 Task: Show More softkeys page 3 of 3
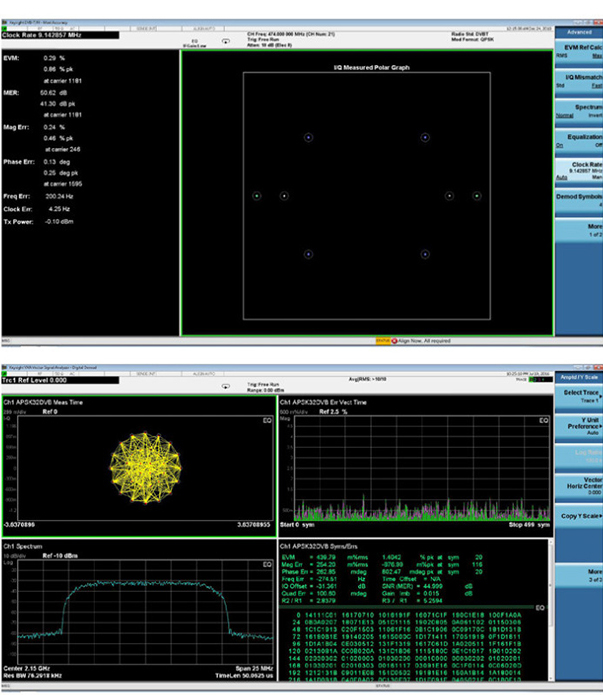(578, 575)
